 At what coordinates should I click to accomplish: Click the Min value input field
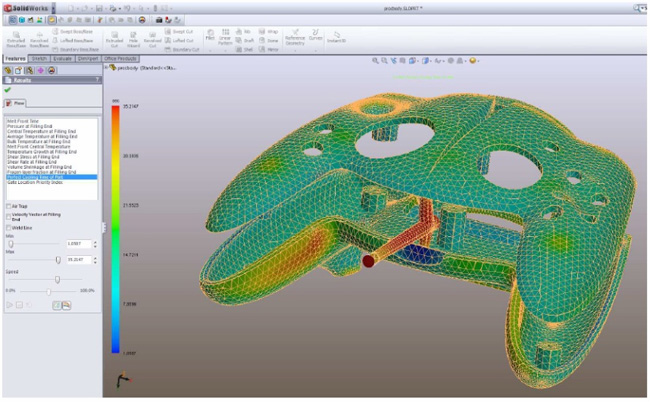pyautogui.click(x=79, y=244)
